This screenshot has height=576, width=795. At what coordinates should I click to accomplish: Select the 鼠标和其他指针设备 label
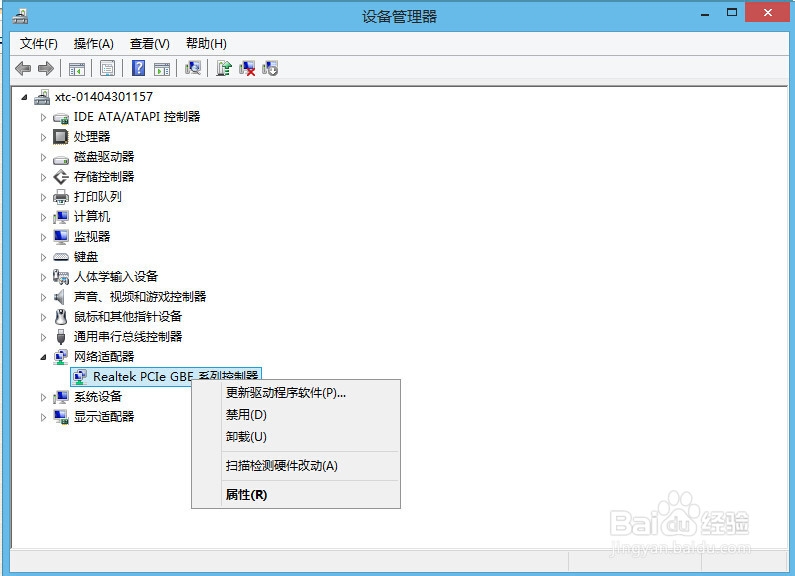pyautogui.click(x=128, y=317)
